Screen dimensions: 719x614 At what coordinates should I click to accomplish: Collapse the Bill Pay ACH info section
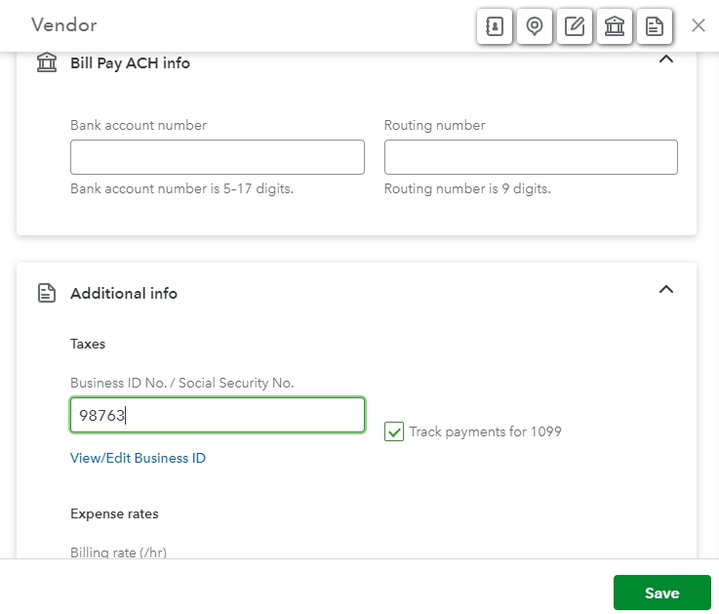[666, 60]
